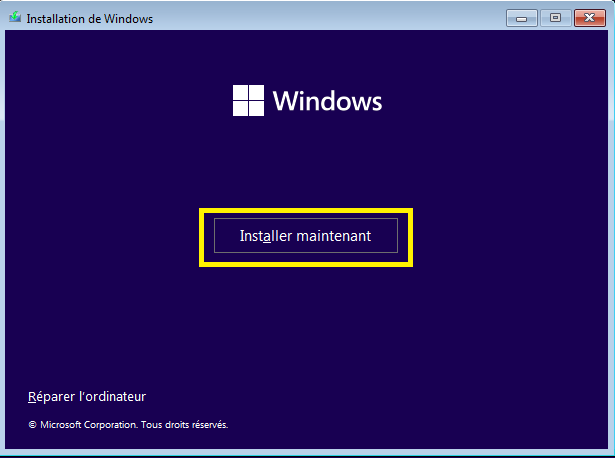Click the four-pane Windows logo

click(248, 100)
